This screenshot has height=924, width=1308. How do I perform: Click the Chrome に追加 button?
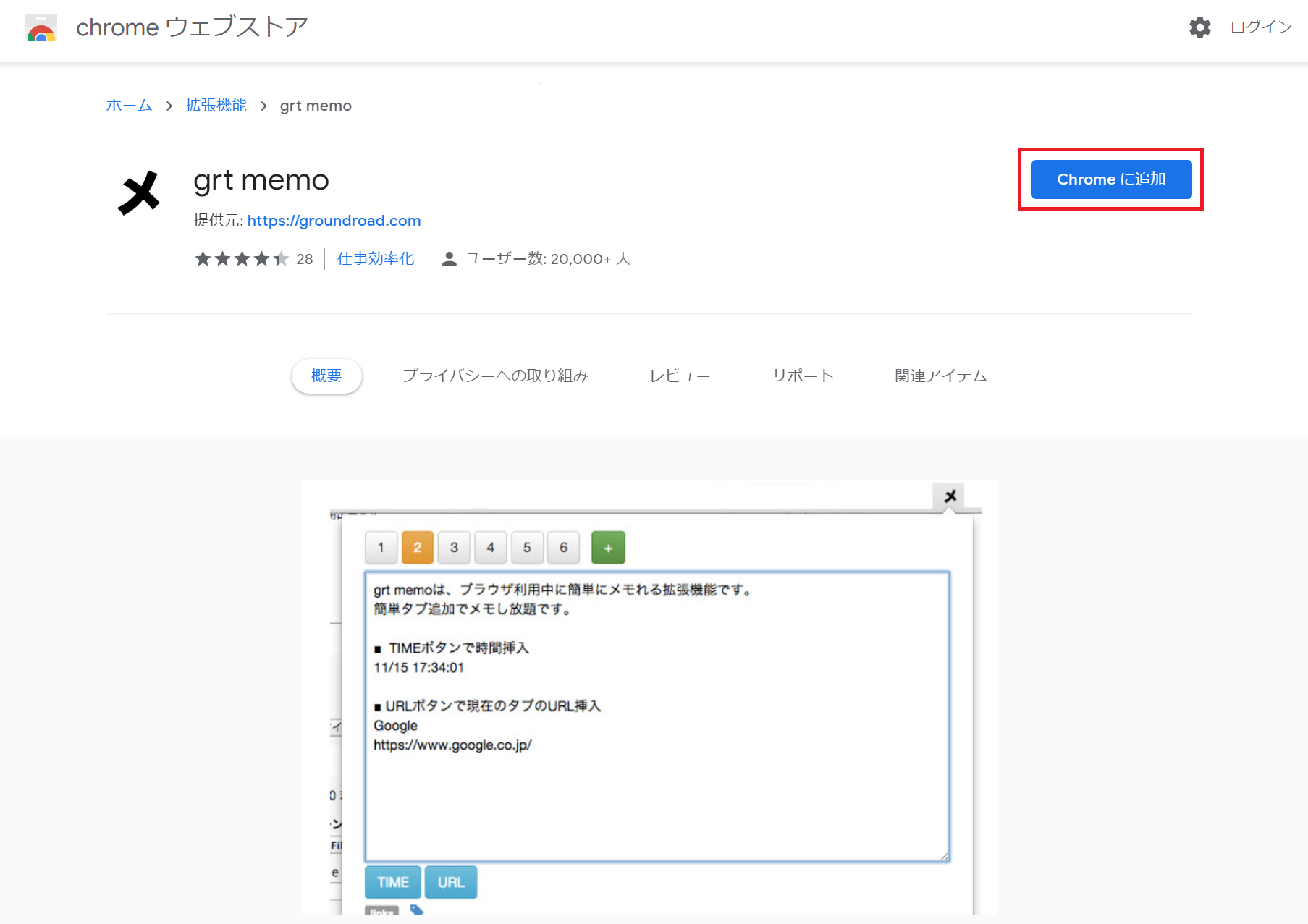pos(1111,179)
